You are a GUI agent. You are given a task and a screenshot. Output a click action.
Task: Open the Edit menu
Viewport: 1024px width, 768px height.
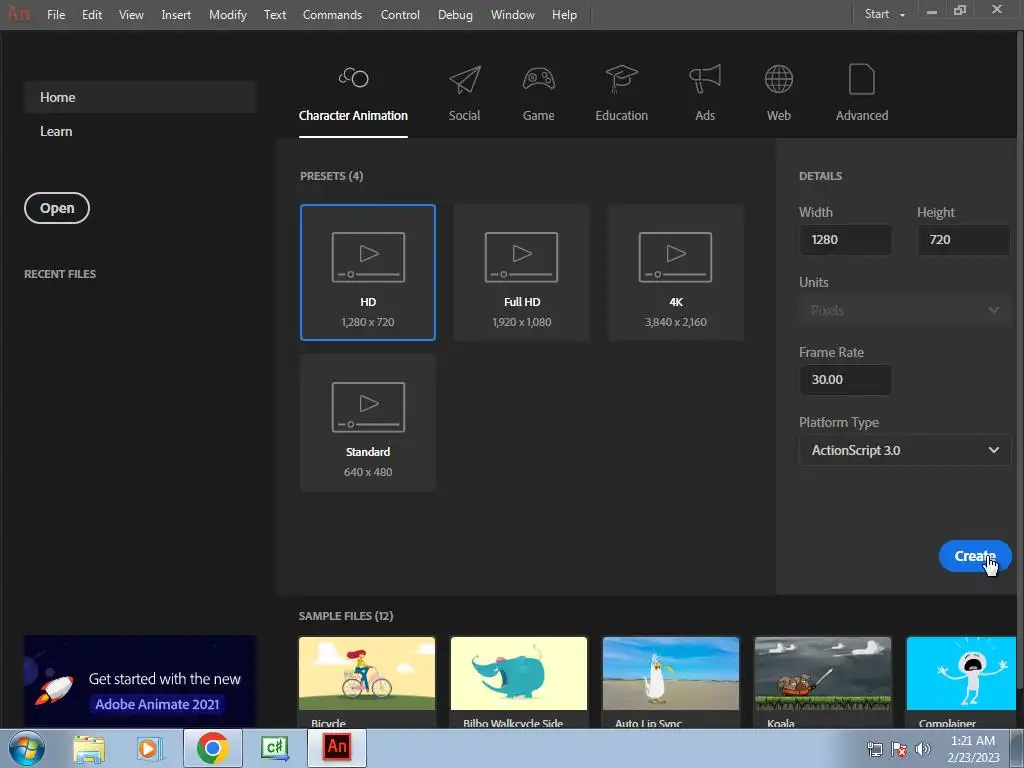tap(92, 14)
